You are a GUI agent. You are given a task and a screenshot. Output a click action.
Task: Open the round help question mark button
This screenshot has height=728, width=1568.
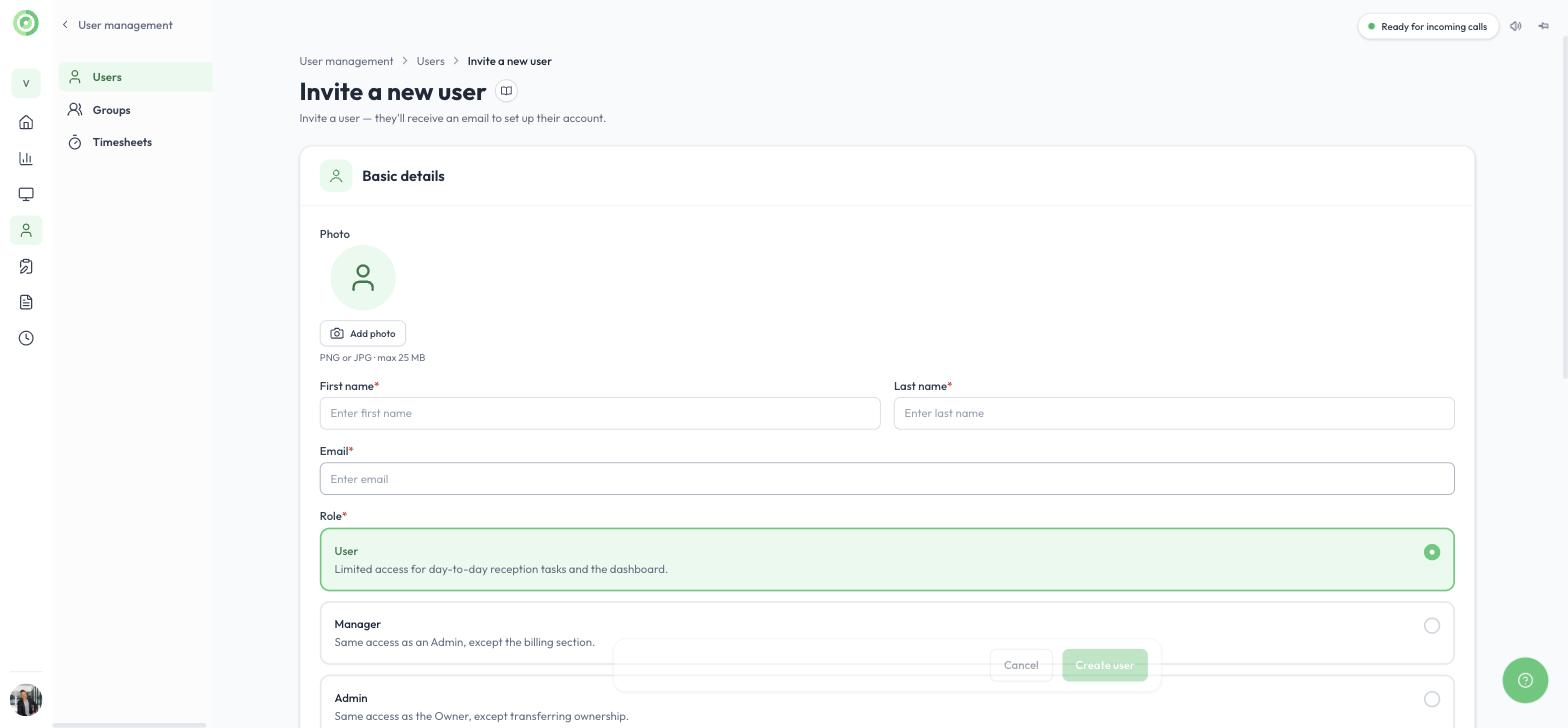1525,680
